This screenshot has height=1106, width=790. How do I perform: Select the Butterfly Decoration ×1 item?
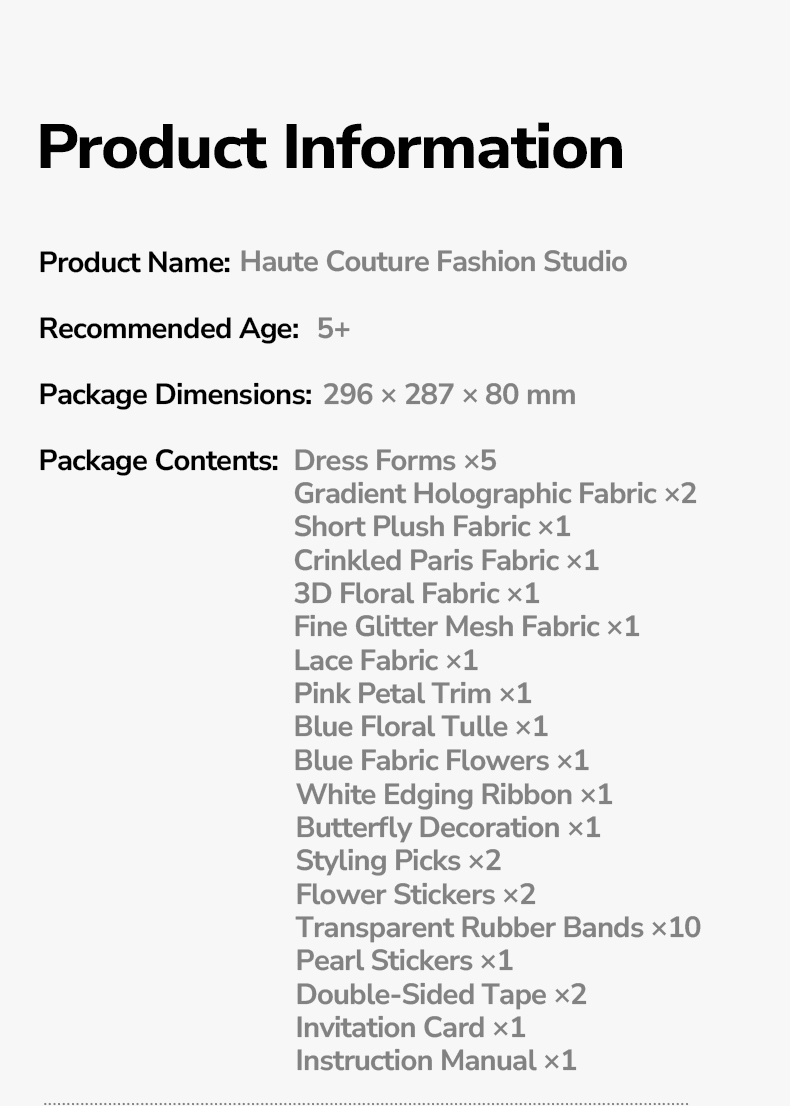[x=448, y=828]
